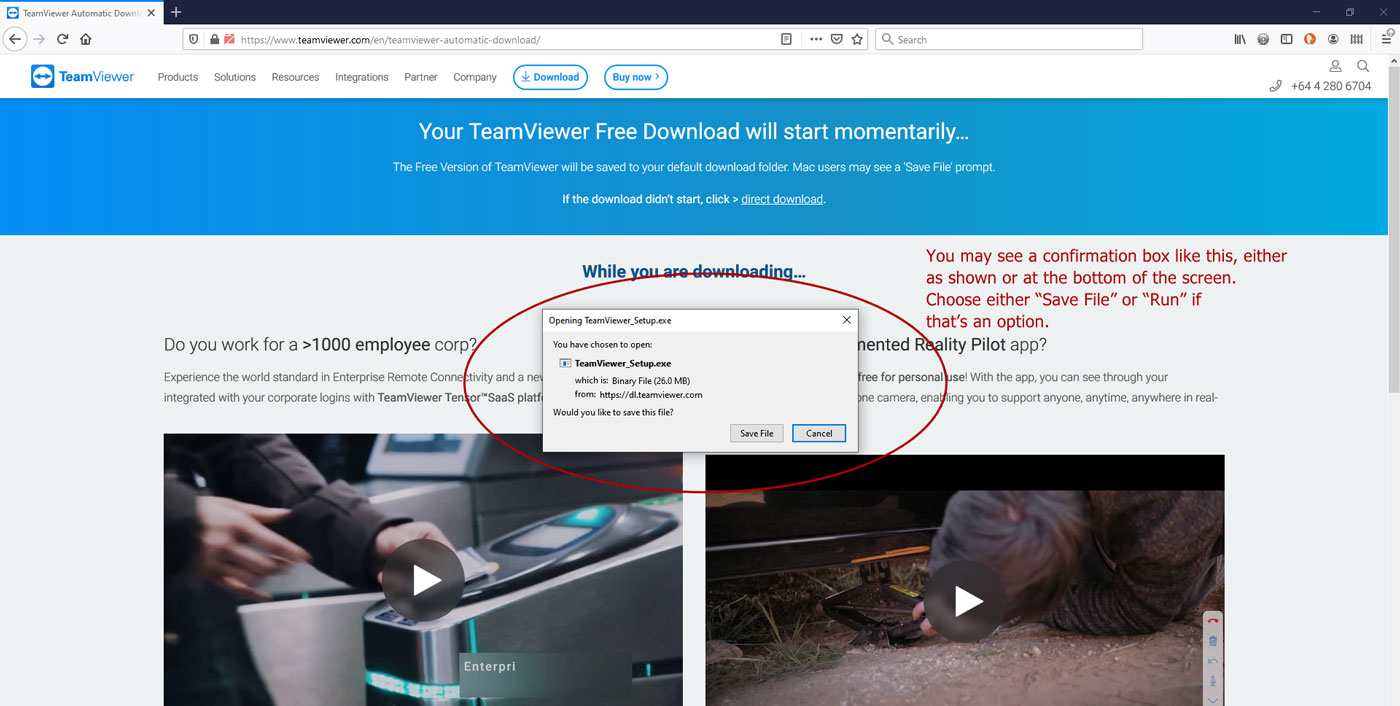The height and width of the screenshot is (706, 1400).
Task: Open the Partner menu
Action: point(421,77)
